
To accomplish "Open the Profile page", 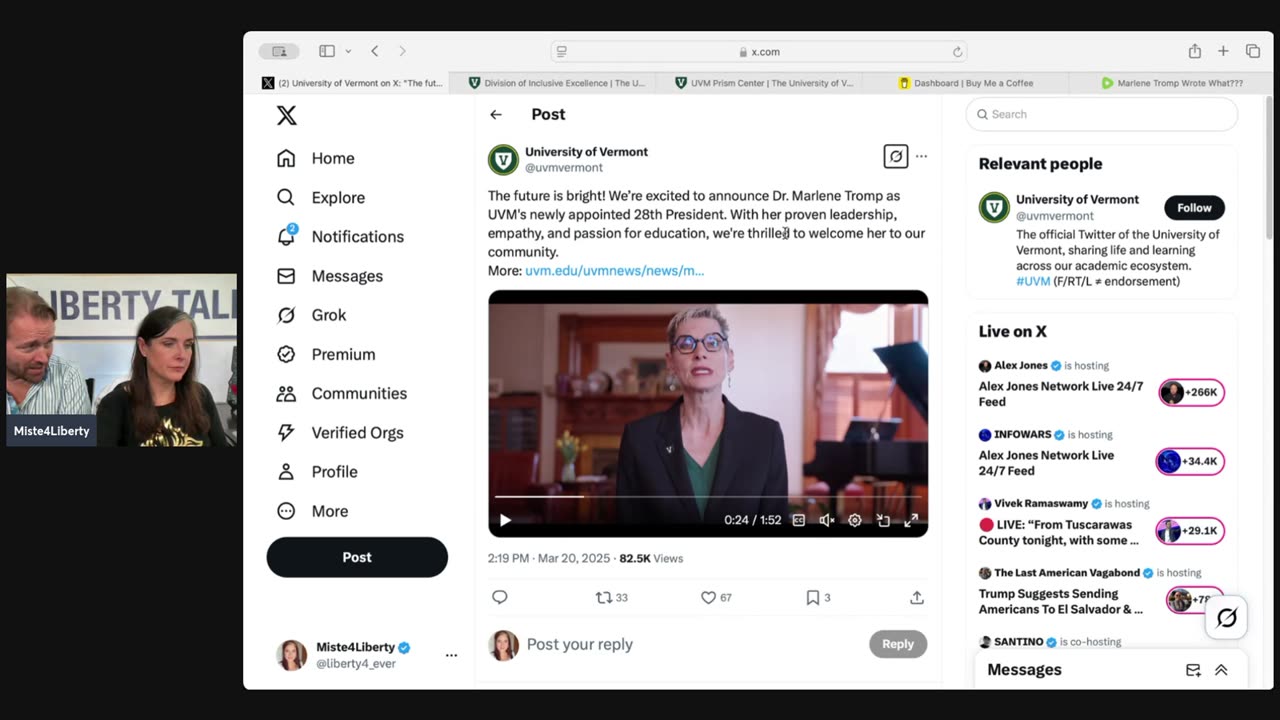I will 317,471.
